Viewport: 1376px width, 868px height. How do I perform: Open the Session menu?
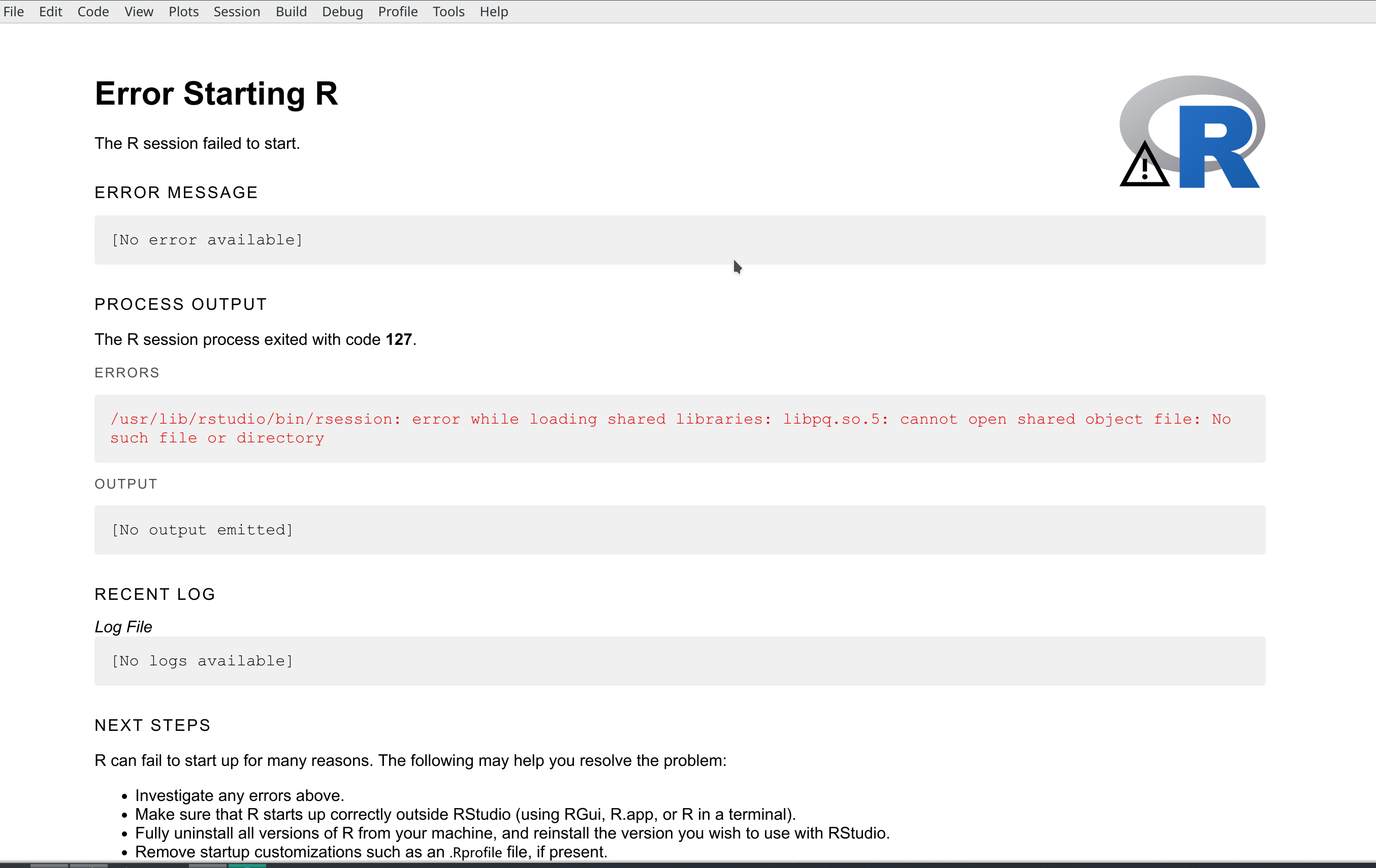(x=237, y=12)
